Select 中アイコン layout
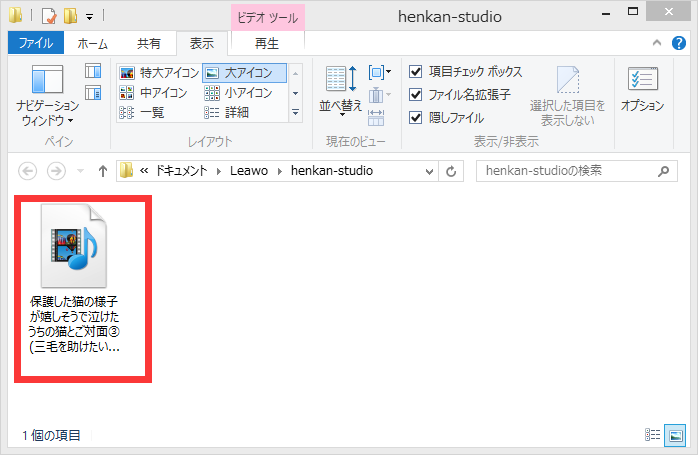Screen dimensions: 698x455 point(154,93)
